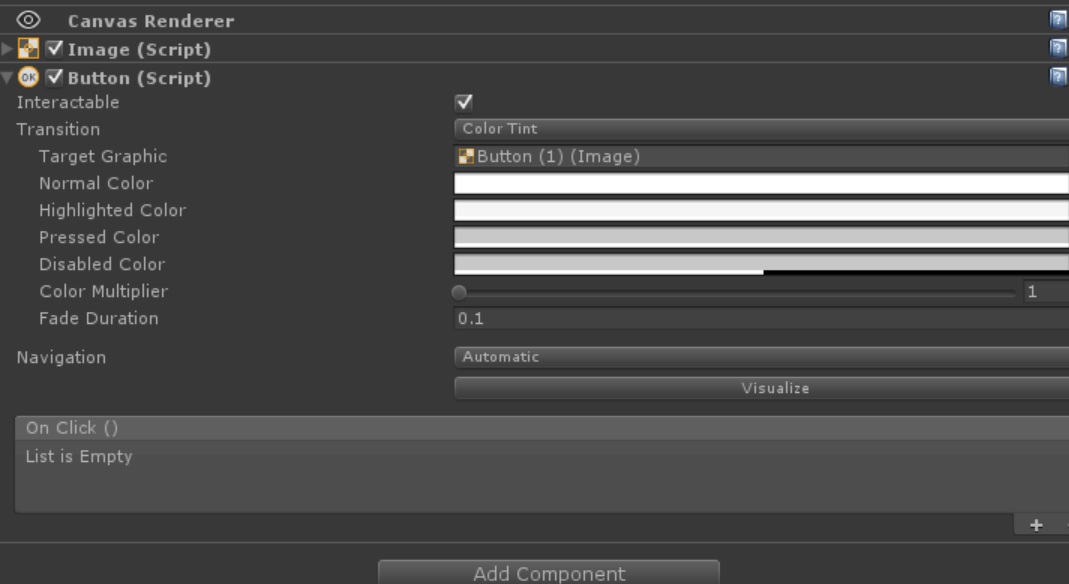Open help for Canvas Renderer component
The image size is (1069, 584).
pos(1058,20)
